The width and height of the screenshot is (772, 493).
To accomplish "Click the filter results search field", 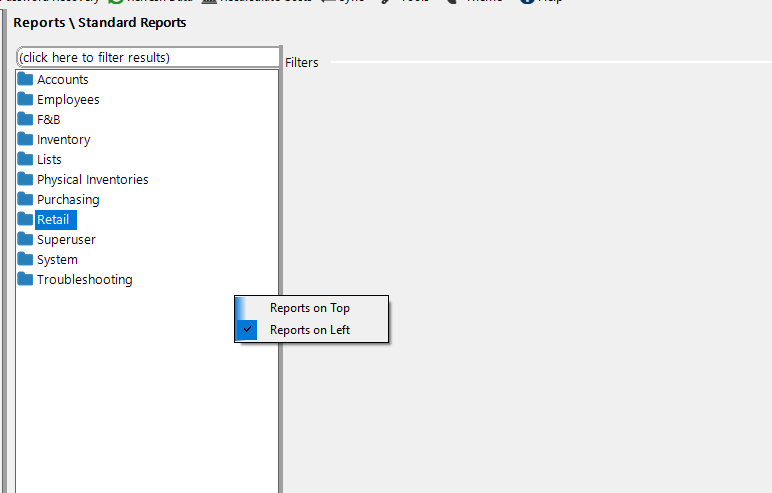I will tap(148, 57).
